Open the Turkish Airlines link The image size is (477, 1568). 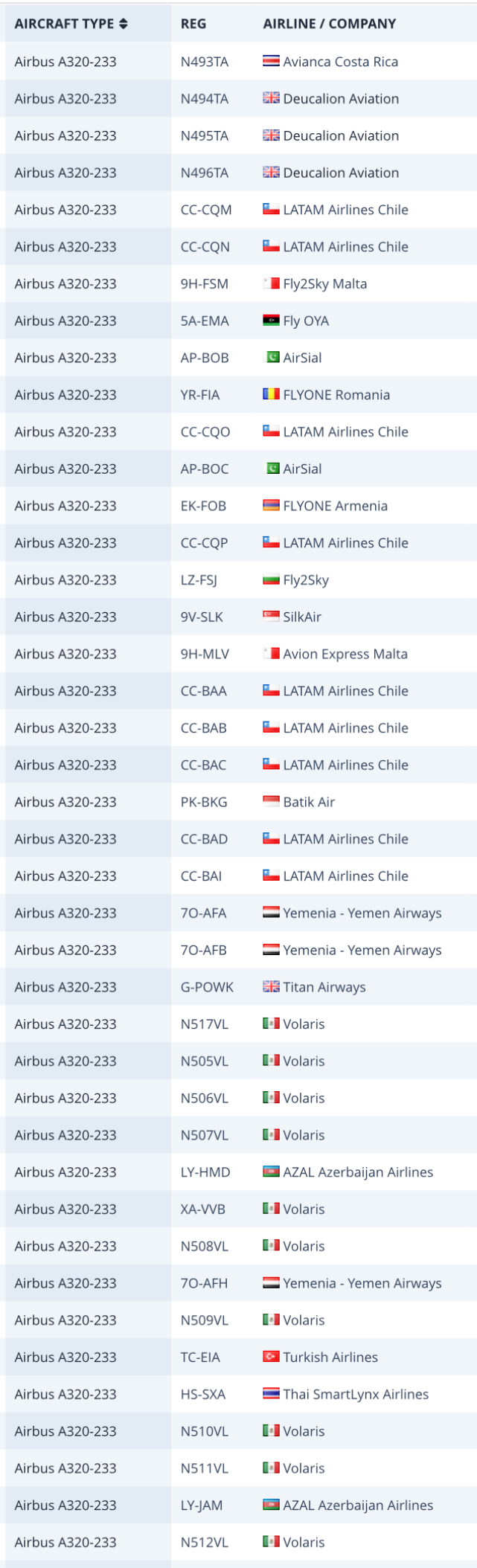pos(330,1357)
